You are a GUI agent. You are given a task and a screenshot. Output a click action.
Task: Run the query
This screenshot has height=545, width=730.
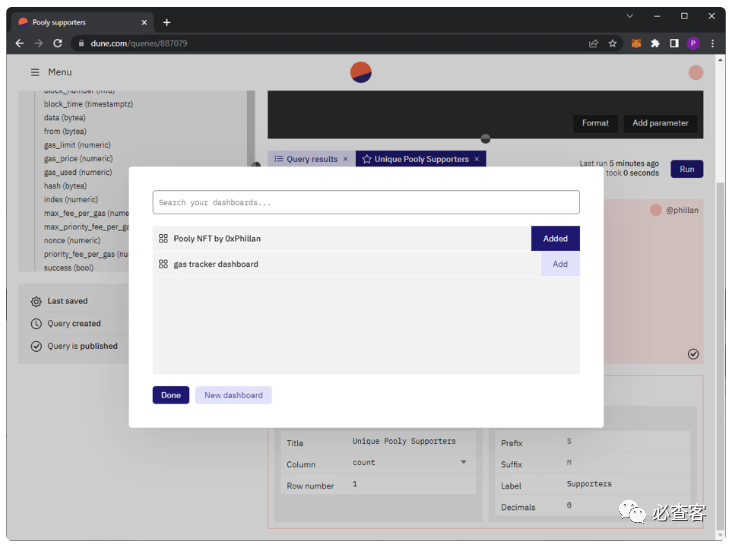click(687, 169)
